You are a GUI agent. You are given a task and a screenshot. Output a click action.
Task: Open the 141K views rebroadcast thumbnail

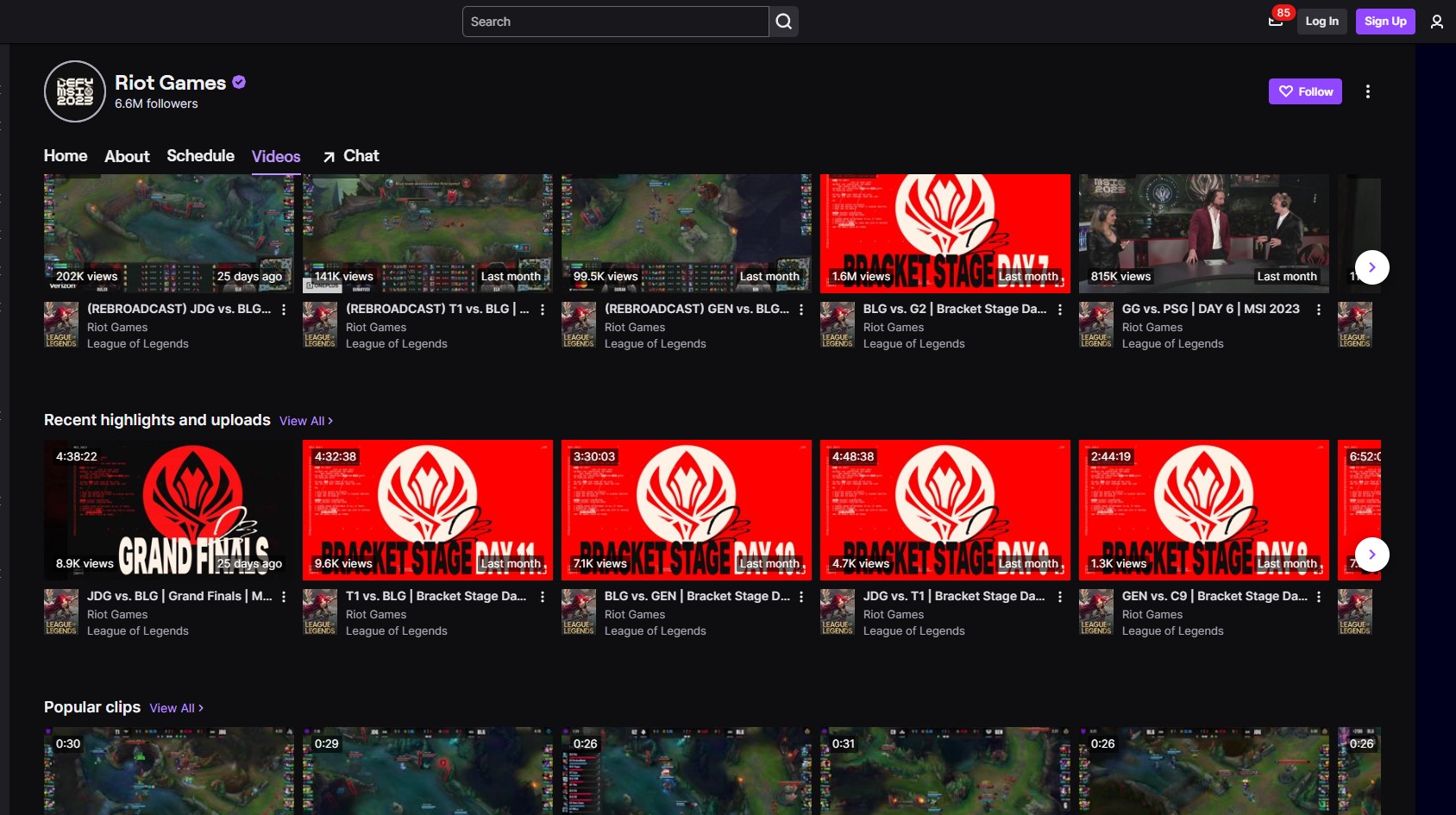coord(428,234)
